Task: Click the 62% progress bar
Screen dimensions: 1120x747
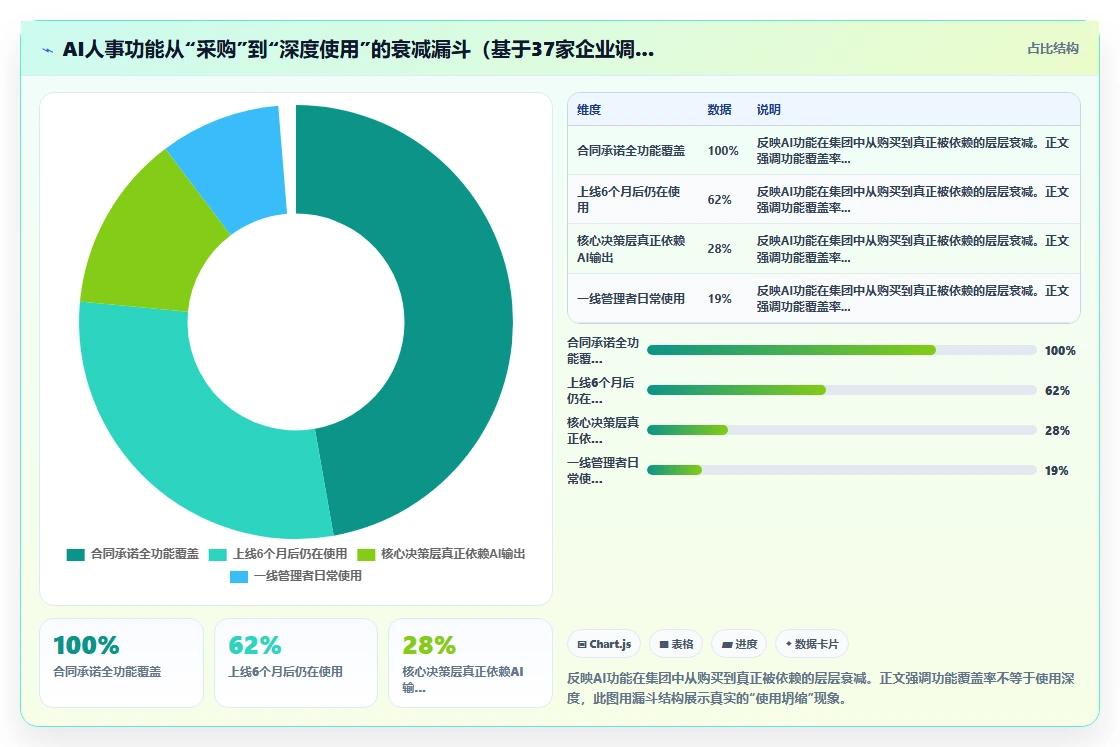Action: (841, 390)
